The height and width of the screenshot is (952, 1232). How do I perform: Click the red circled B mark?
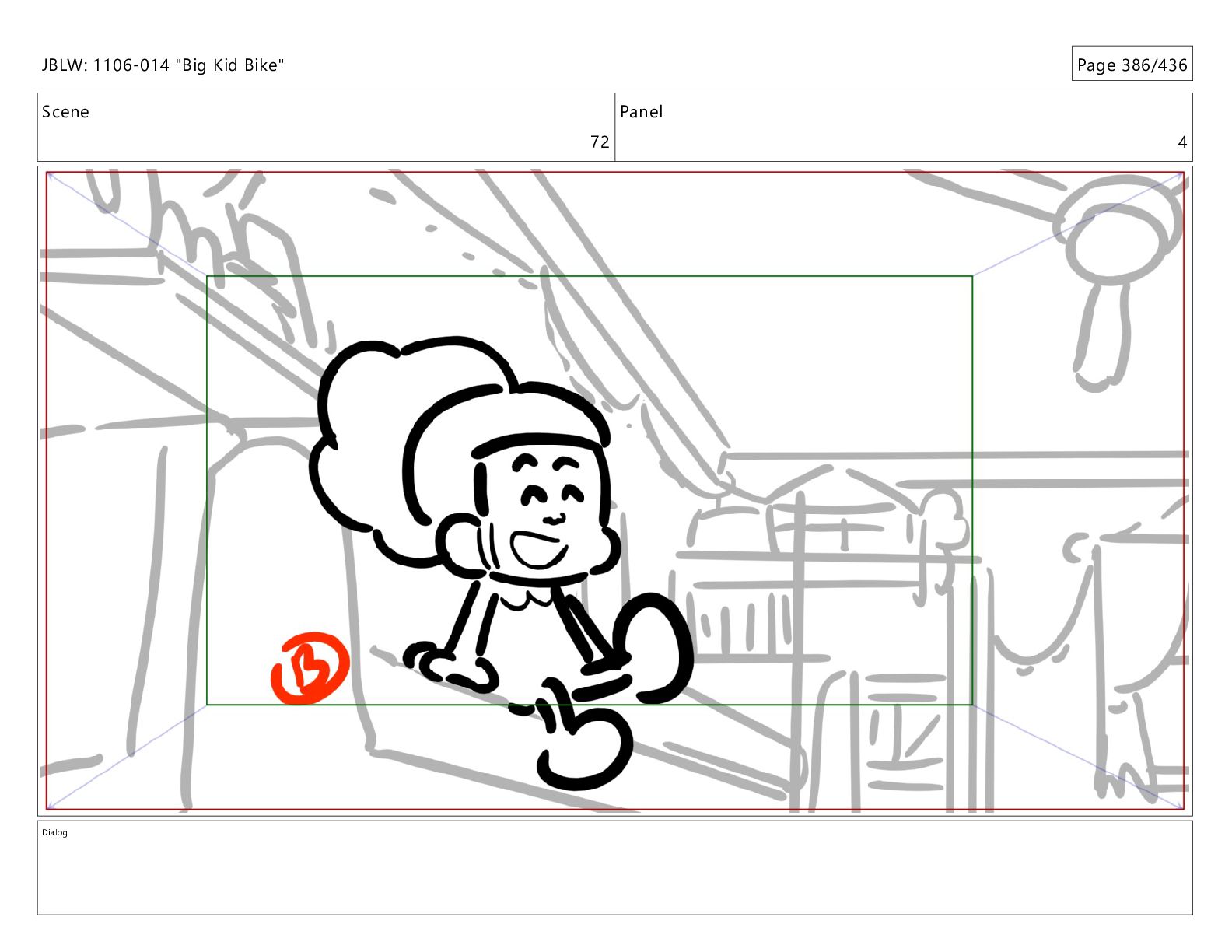coord(310,667)
